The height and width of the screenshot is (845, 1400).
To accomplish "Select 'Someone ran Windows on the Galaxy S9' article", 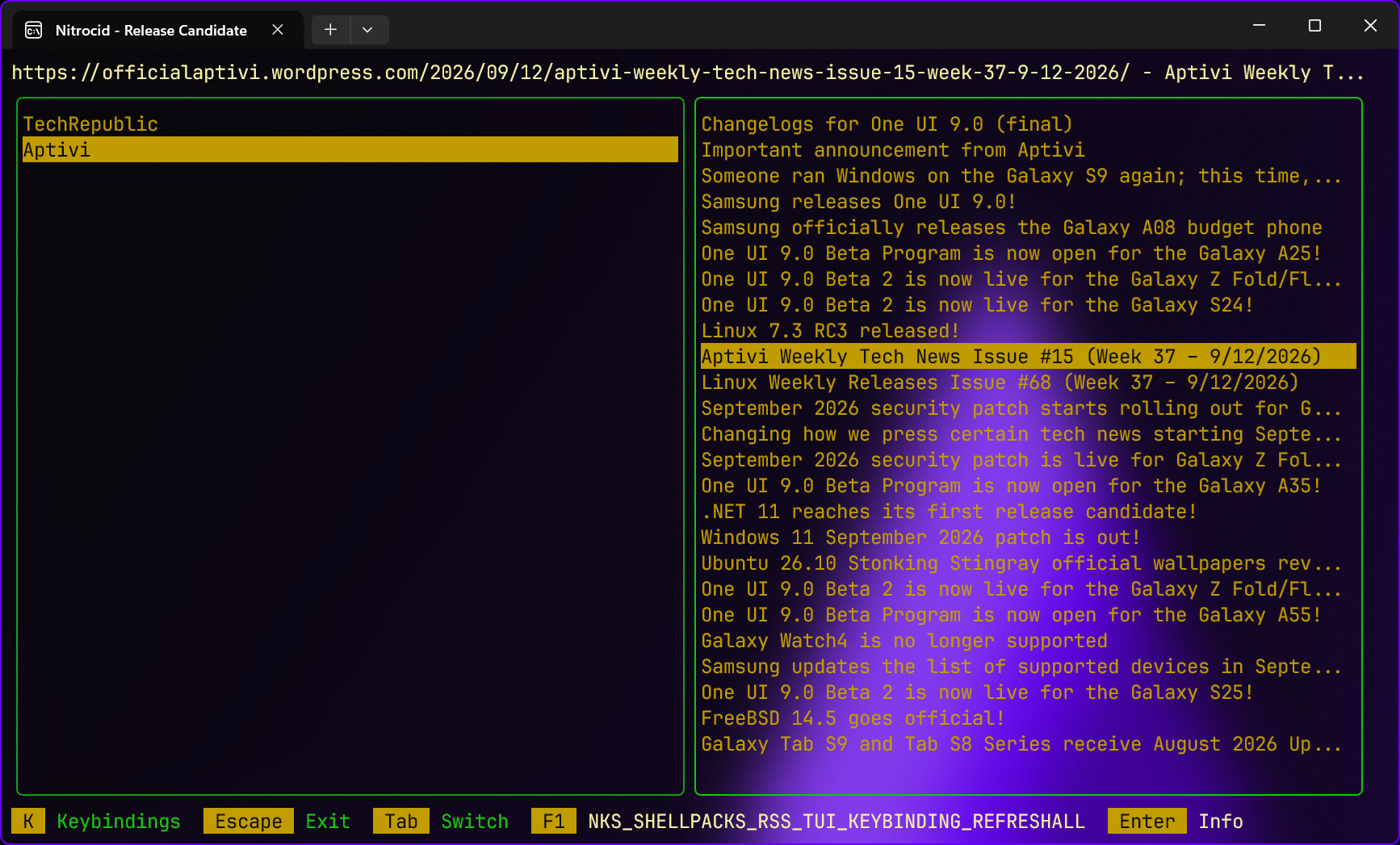I will 1029,176.
